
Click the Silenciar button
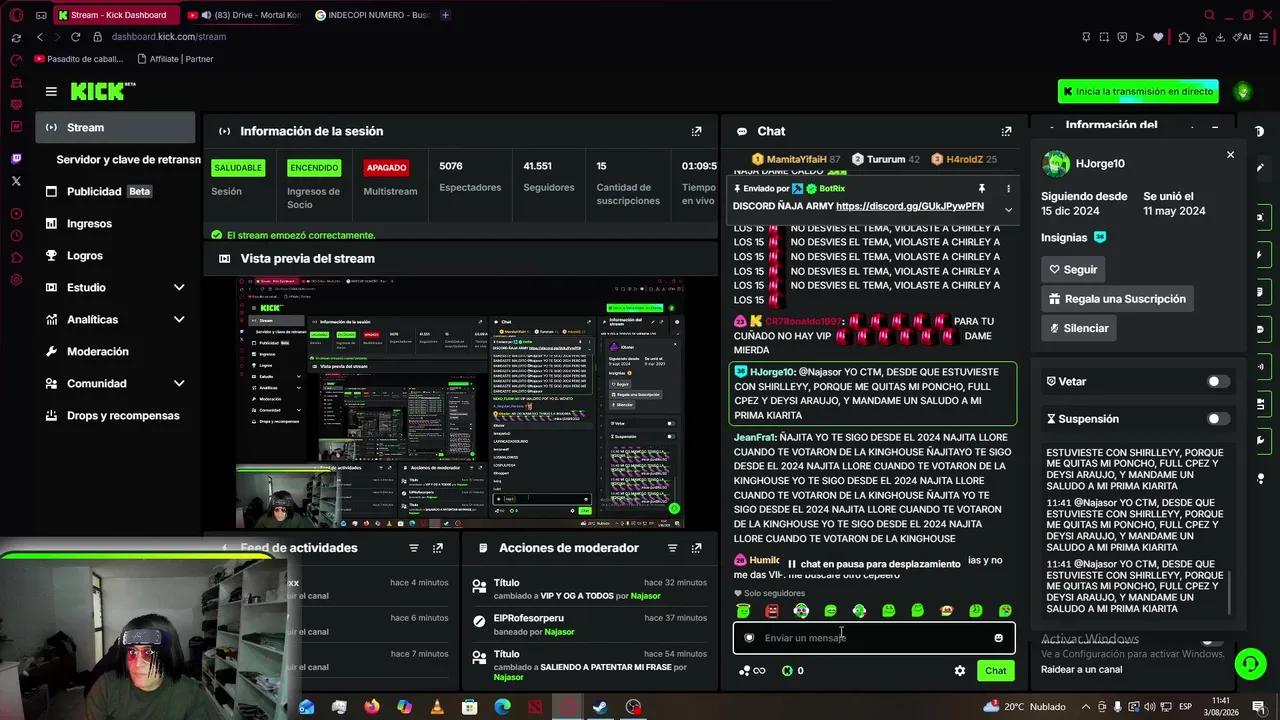[x=1078, y=328]
